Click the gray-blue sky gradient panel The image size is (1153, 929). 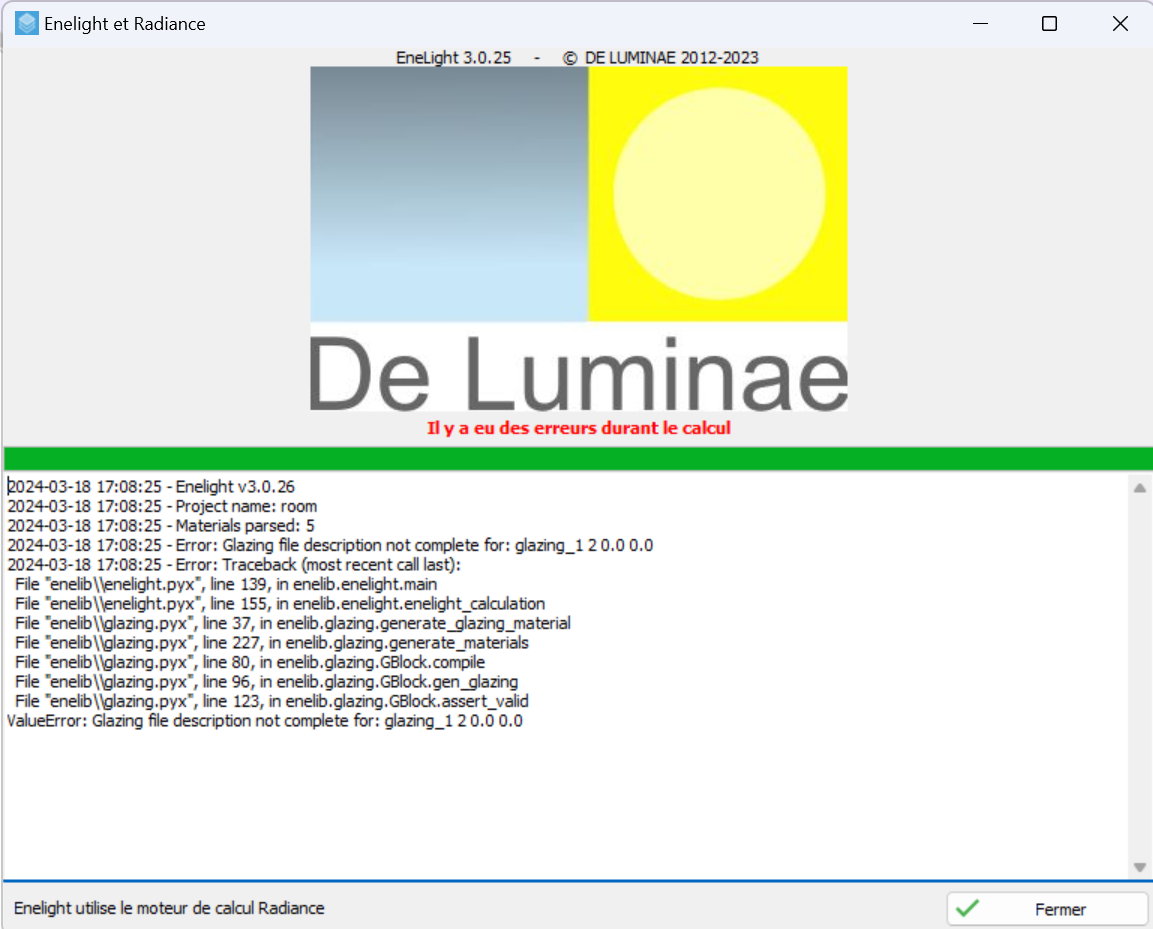[x=449, y=194]
